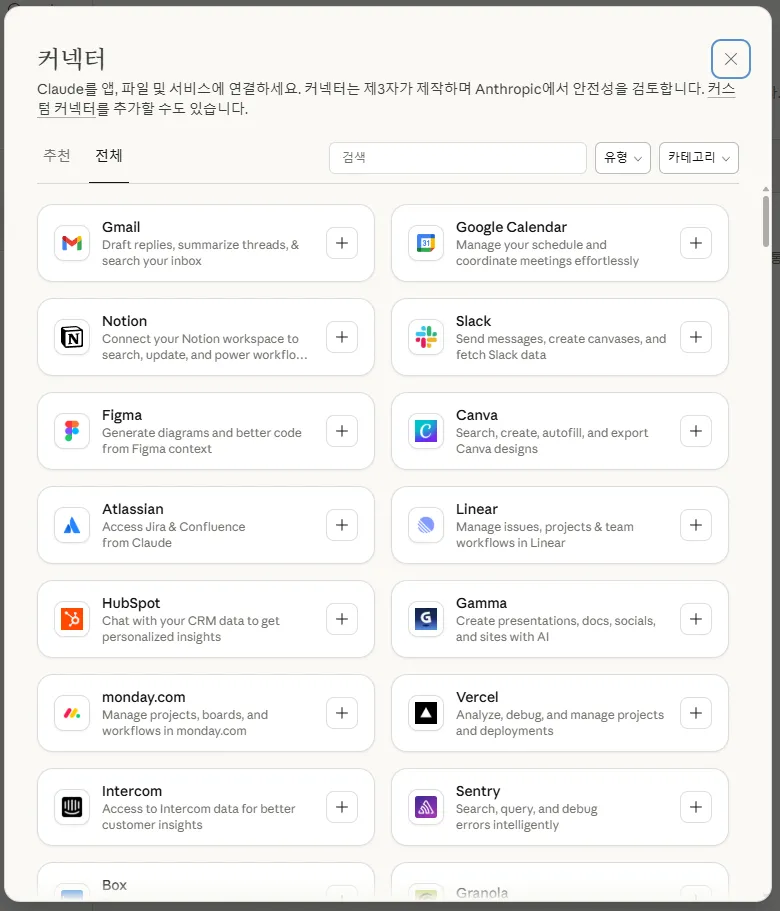780x911 pixels.
Task: Open the monday.com connector title
Action: click(143, 697)
